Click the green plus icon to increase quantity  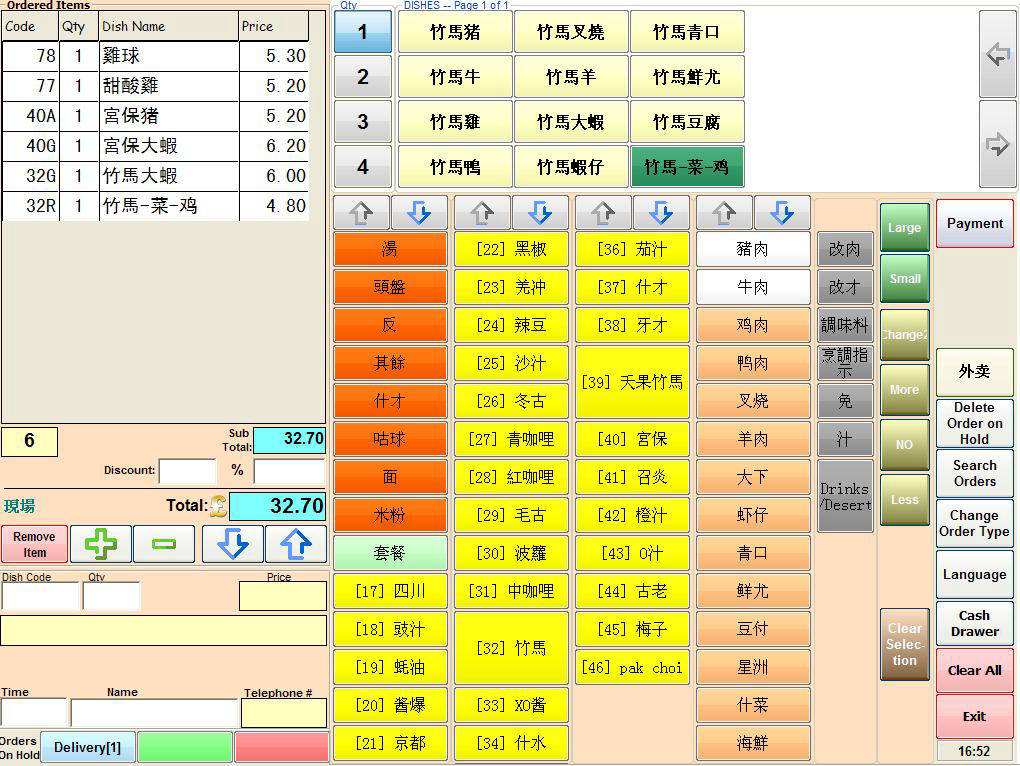click(x=101, y=544)
